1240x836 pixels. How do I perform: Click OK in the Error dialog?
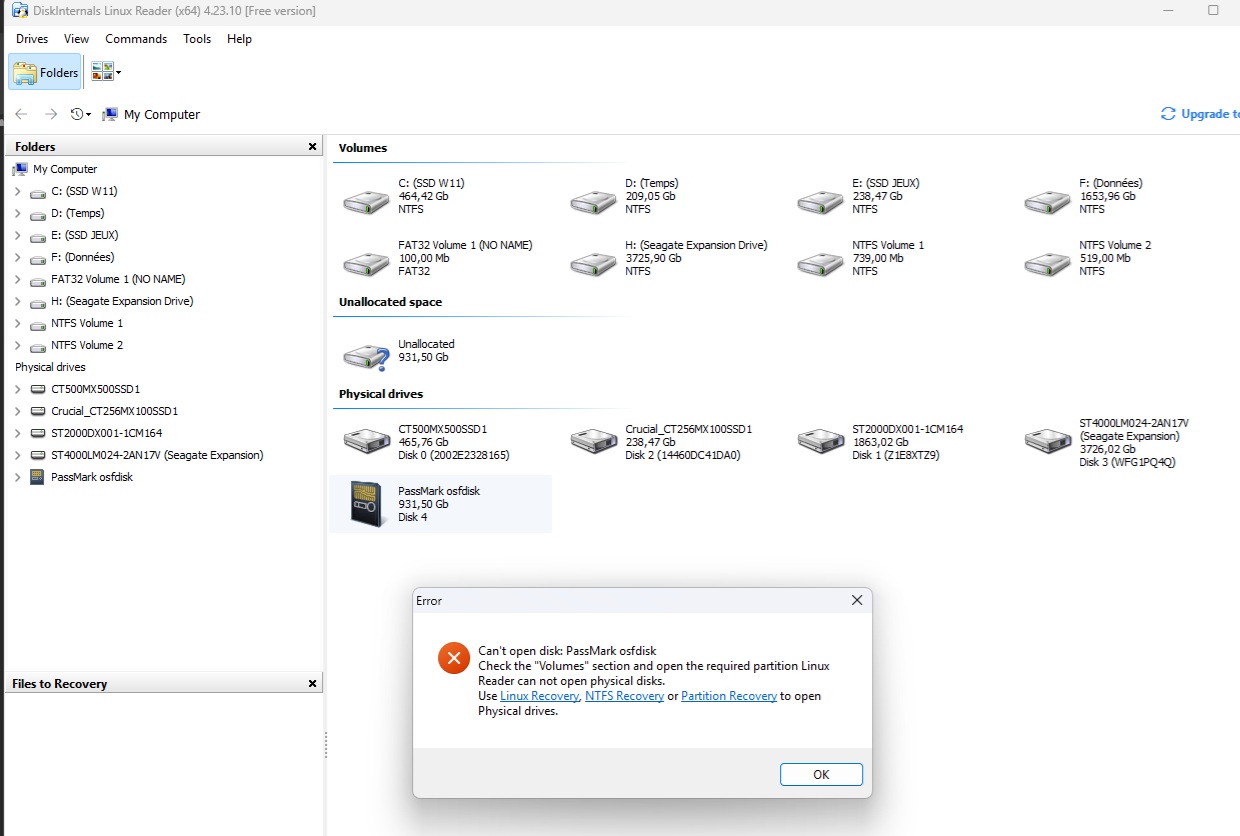tap(821, 774)
